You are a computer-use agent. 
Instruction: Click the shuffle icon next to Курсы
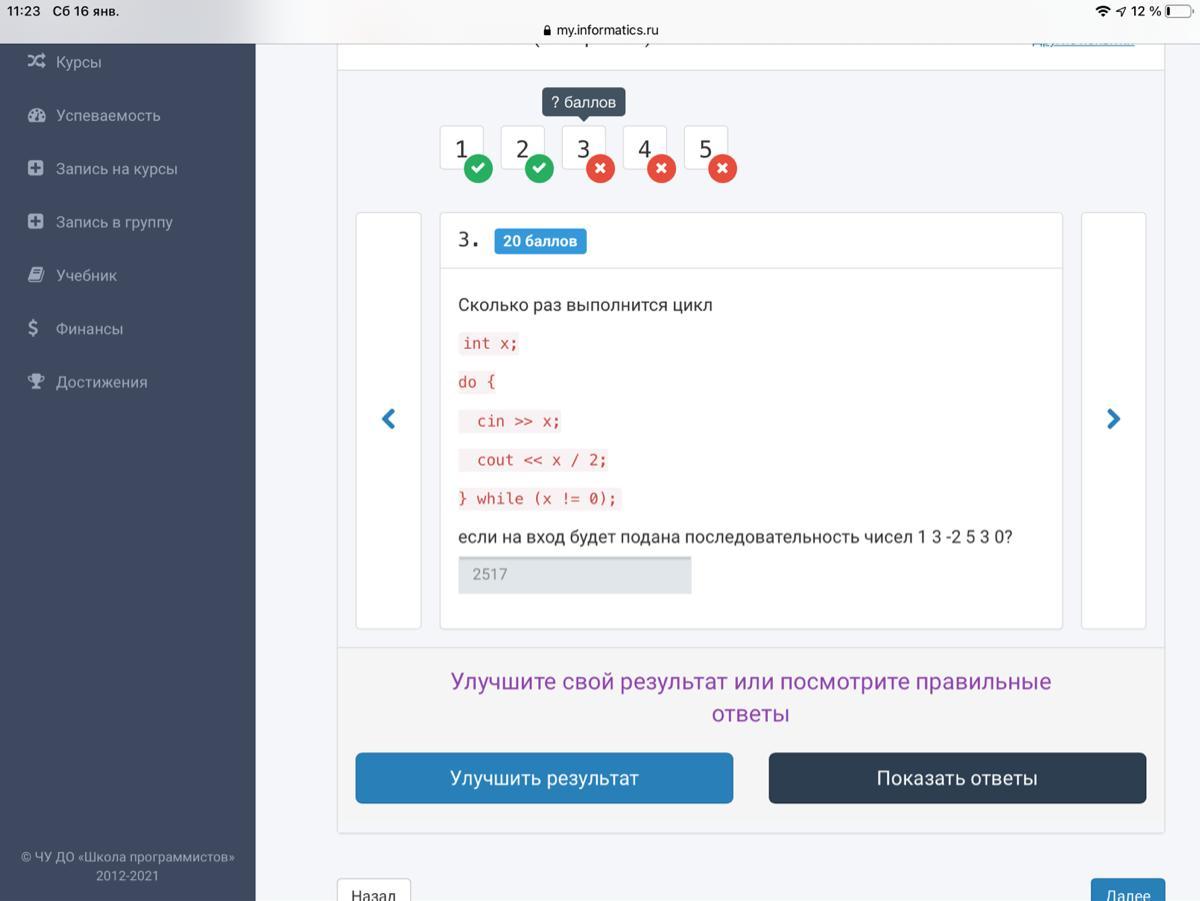[36, 61]
